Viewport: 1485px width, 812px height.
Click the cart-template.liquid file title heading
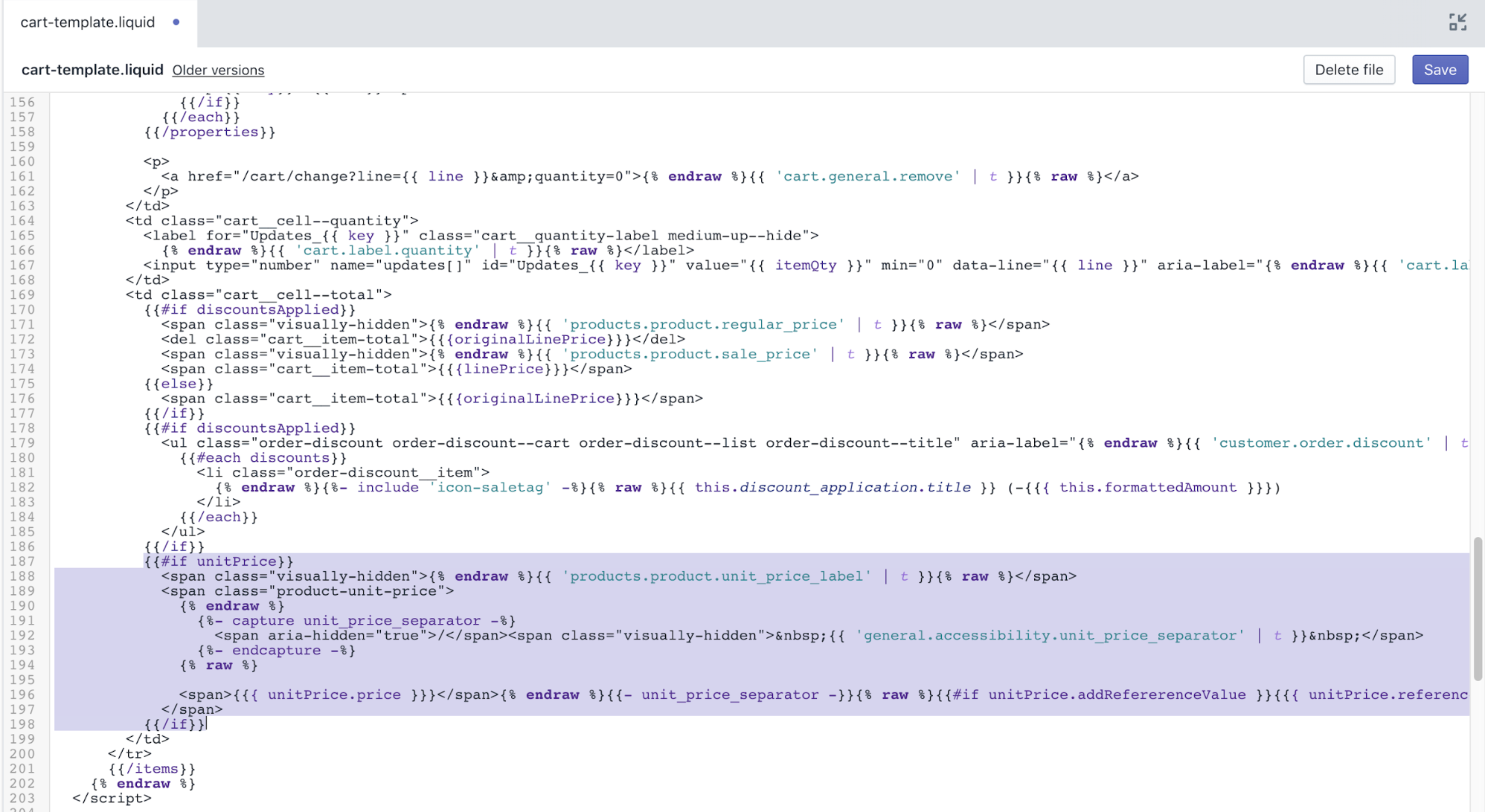click(92, 70)
